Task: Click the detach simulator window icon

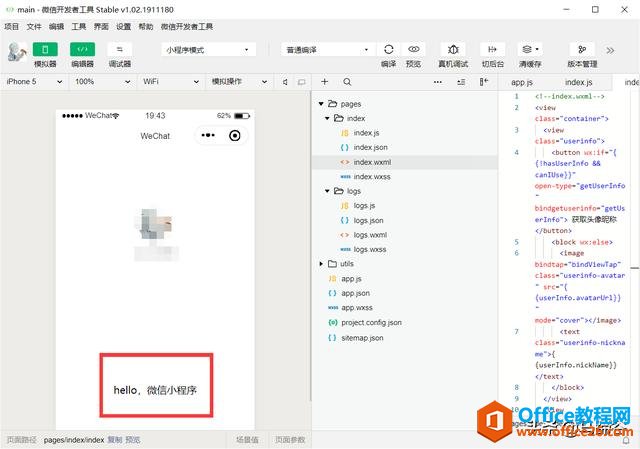Action: tap(302, 82)
